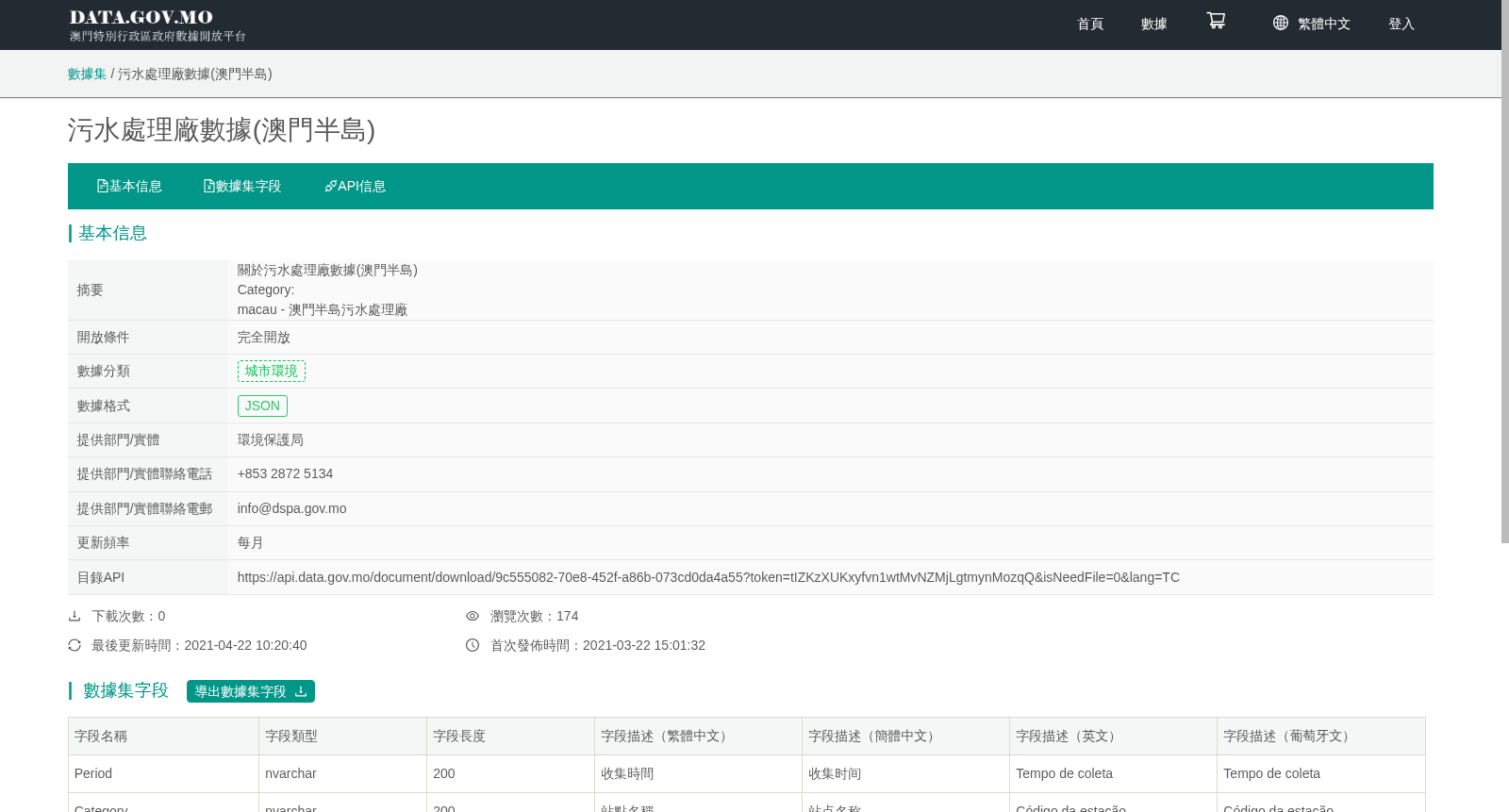Viewport: 1509px width, 812px height.
Task: Click the 導出數據集字段 export button
Action: point(251,691)
